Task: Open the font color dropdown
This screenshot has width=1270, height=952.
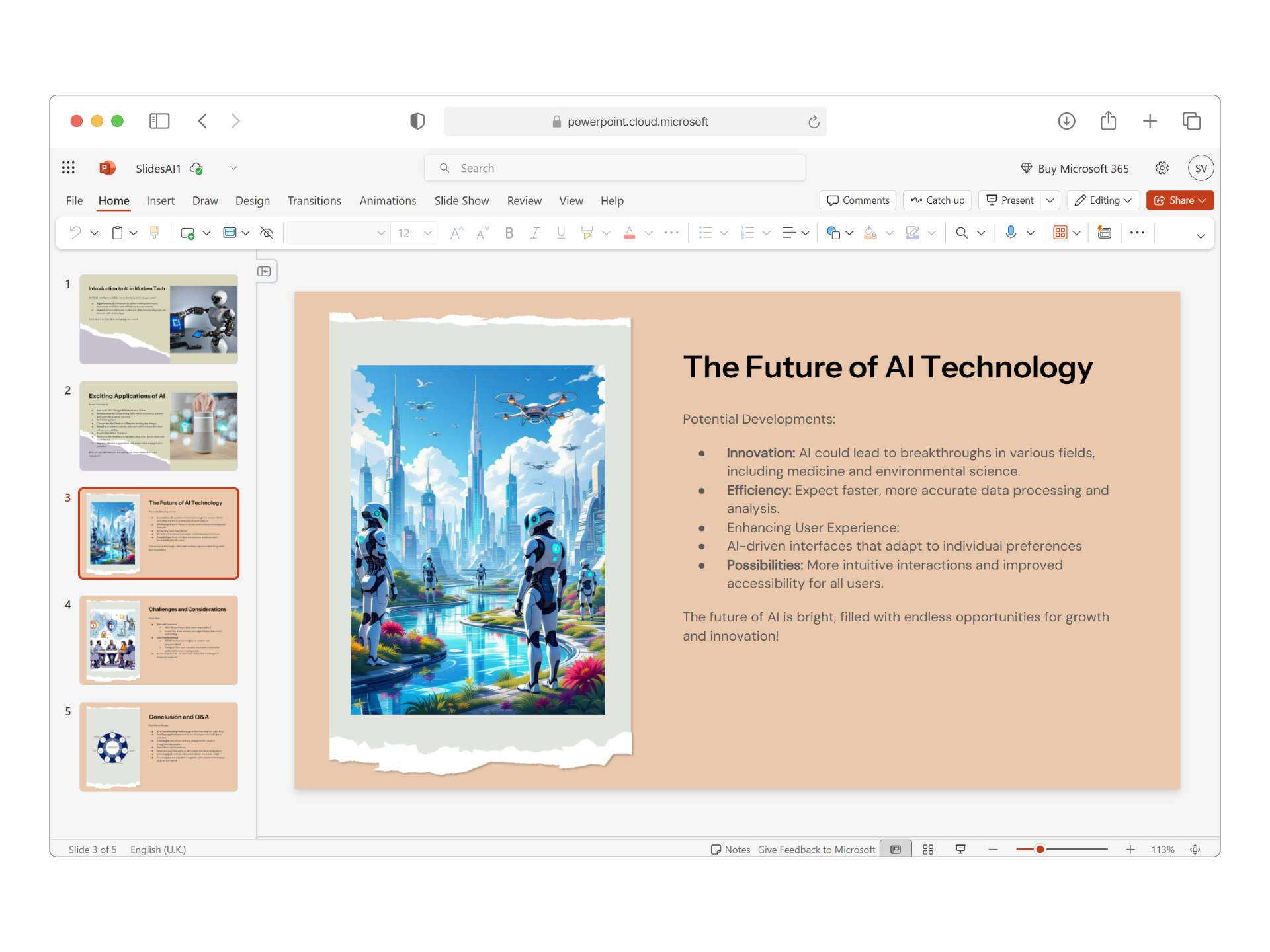Action: point(649,233)
